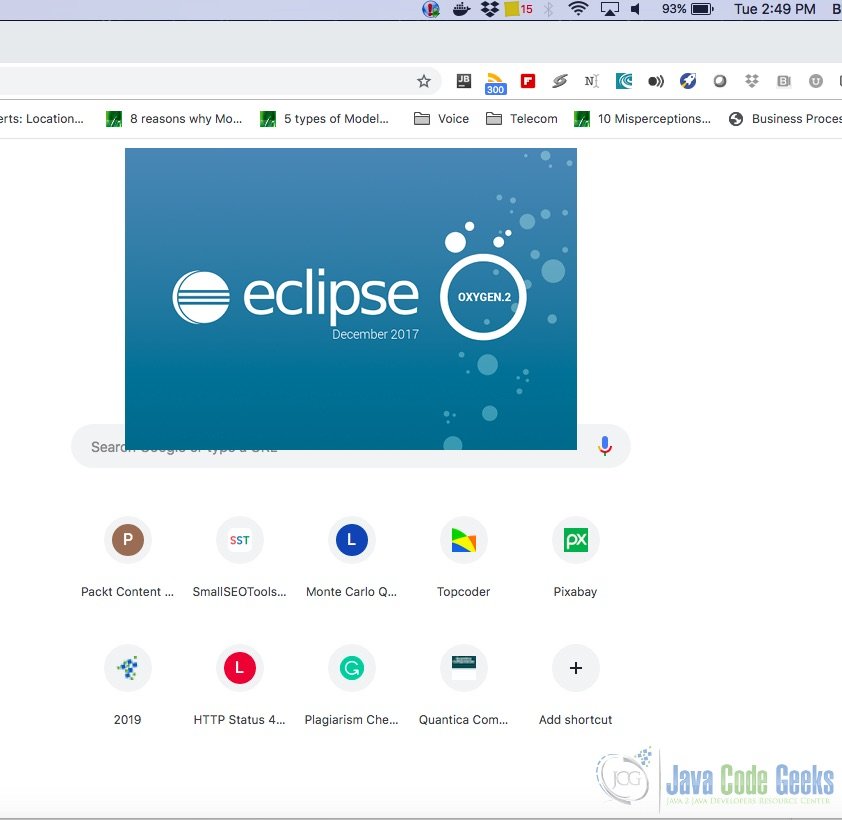The image size is (842, 820).
Task: Click the sound wave extension icon
Action: tap(655, 81)
